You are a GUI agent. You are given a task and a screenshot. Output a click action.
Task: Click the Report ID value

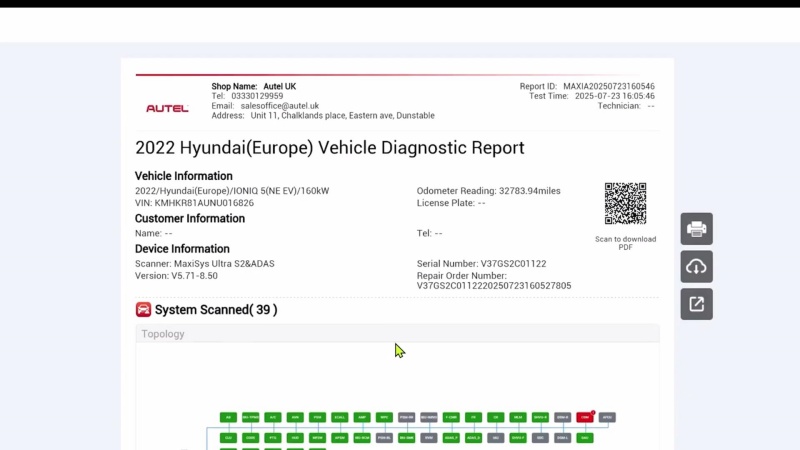point(608,87)
